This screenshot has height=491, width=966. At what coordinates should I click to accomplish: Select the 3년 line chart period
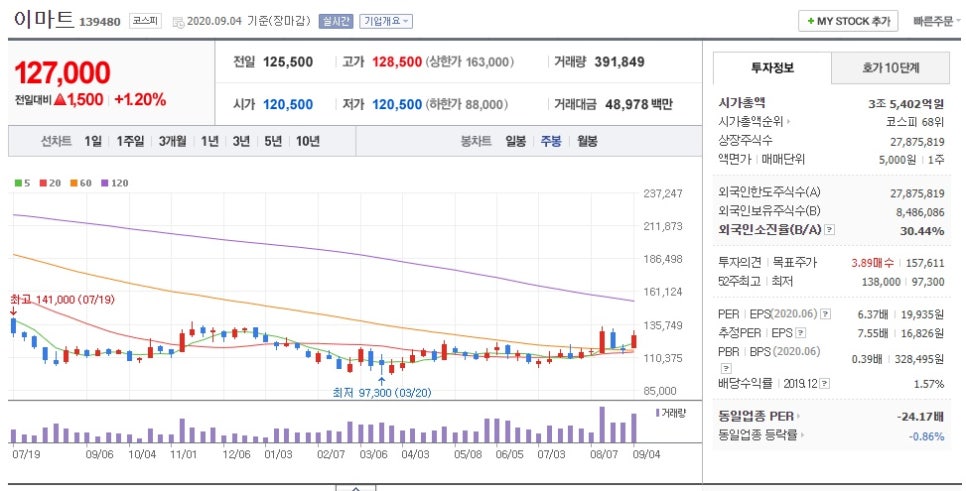[241, 141]
